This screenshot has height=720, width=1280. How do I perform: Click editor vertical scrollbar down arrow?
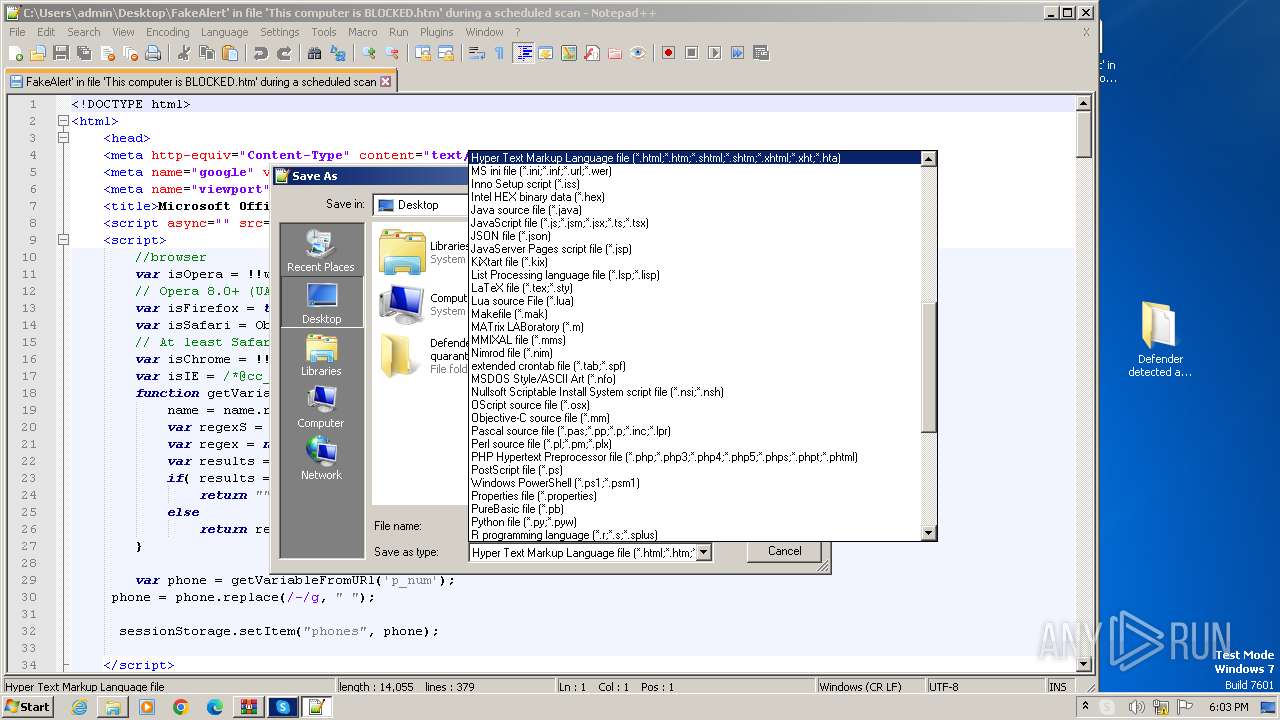click(1083, 663)
